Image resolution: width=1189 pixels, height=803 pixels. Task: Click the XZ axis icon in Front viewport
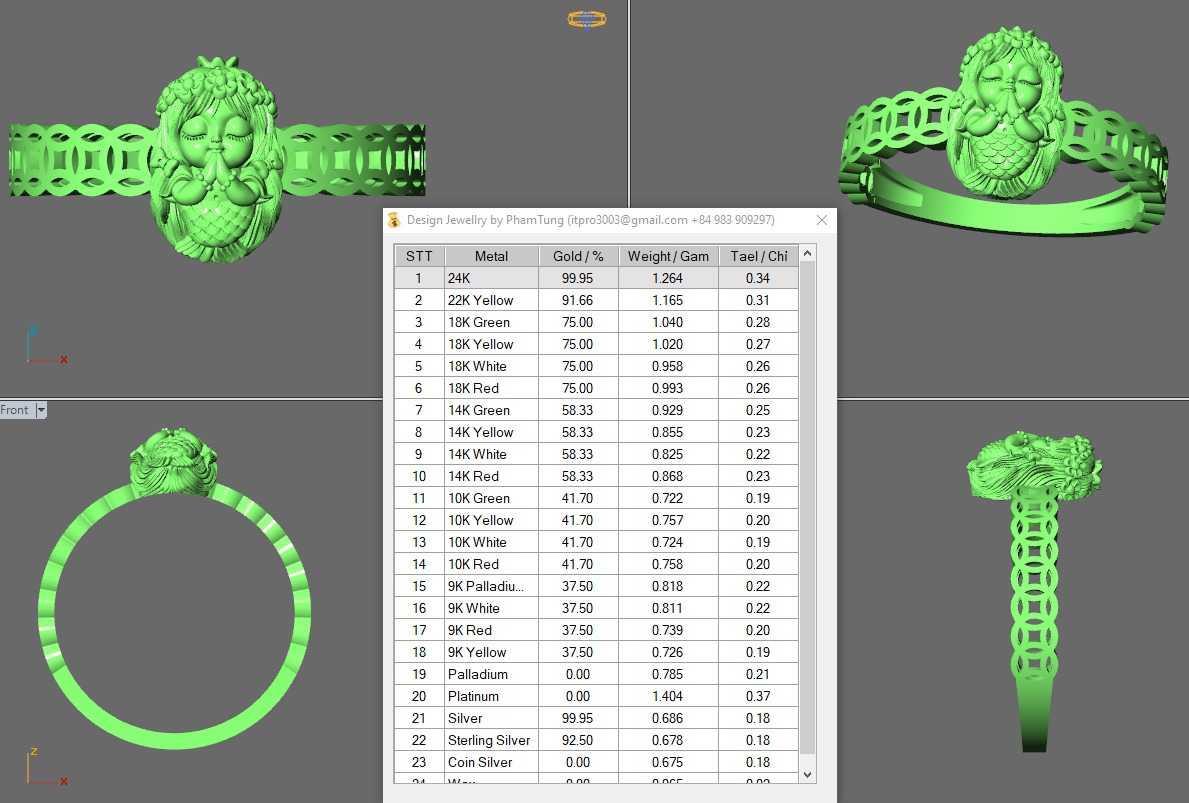(x=47, y=766)
